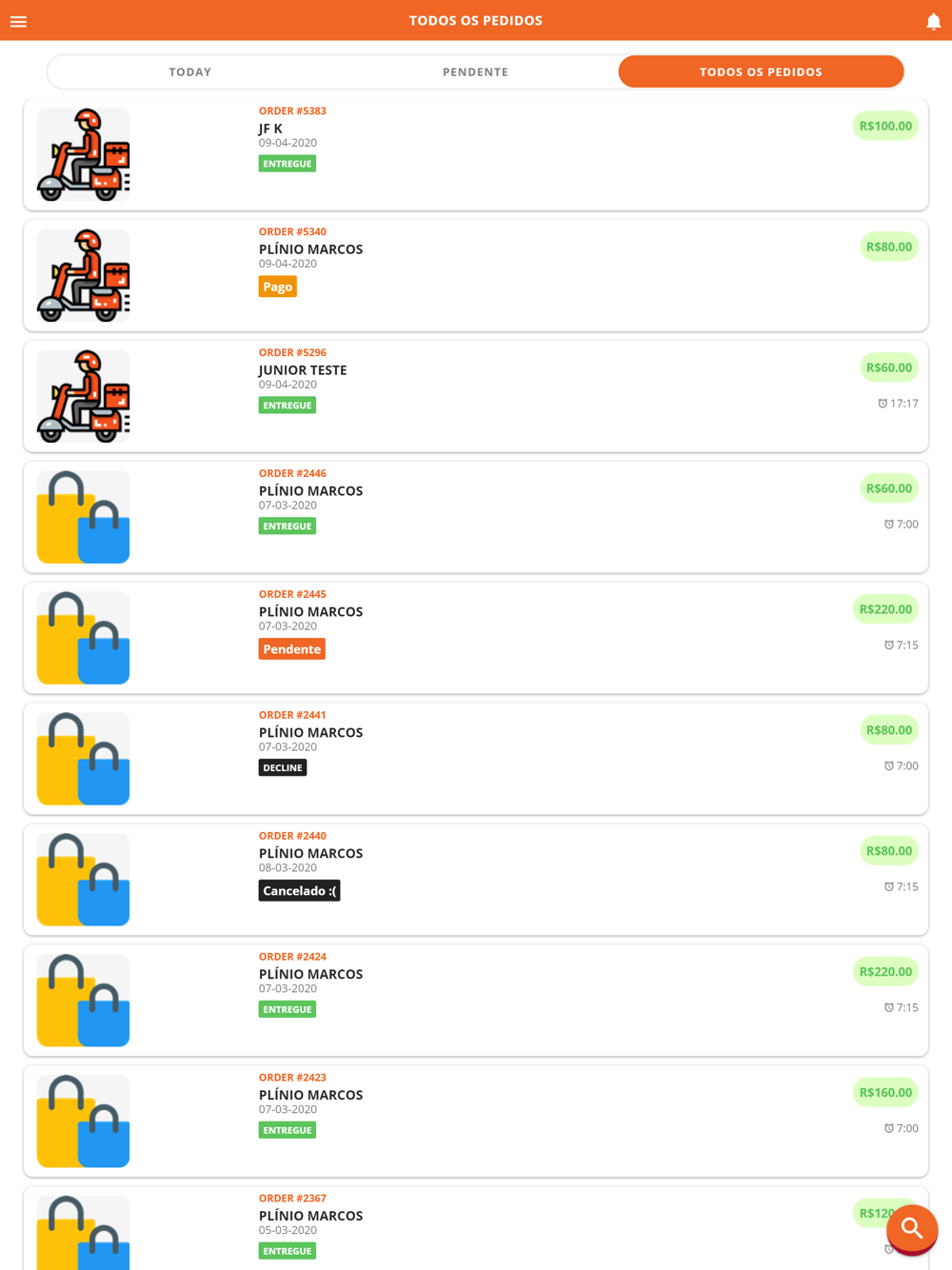Click delivery scooter image for order #5383
The image size is (952, 1270).
[x=84, y=154]
